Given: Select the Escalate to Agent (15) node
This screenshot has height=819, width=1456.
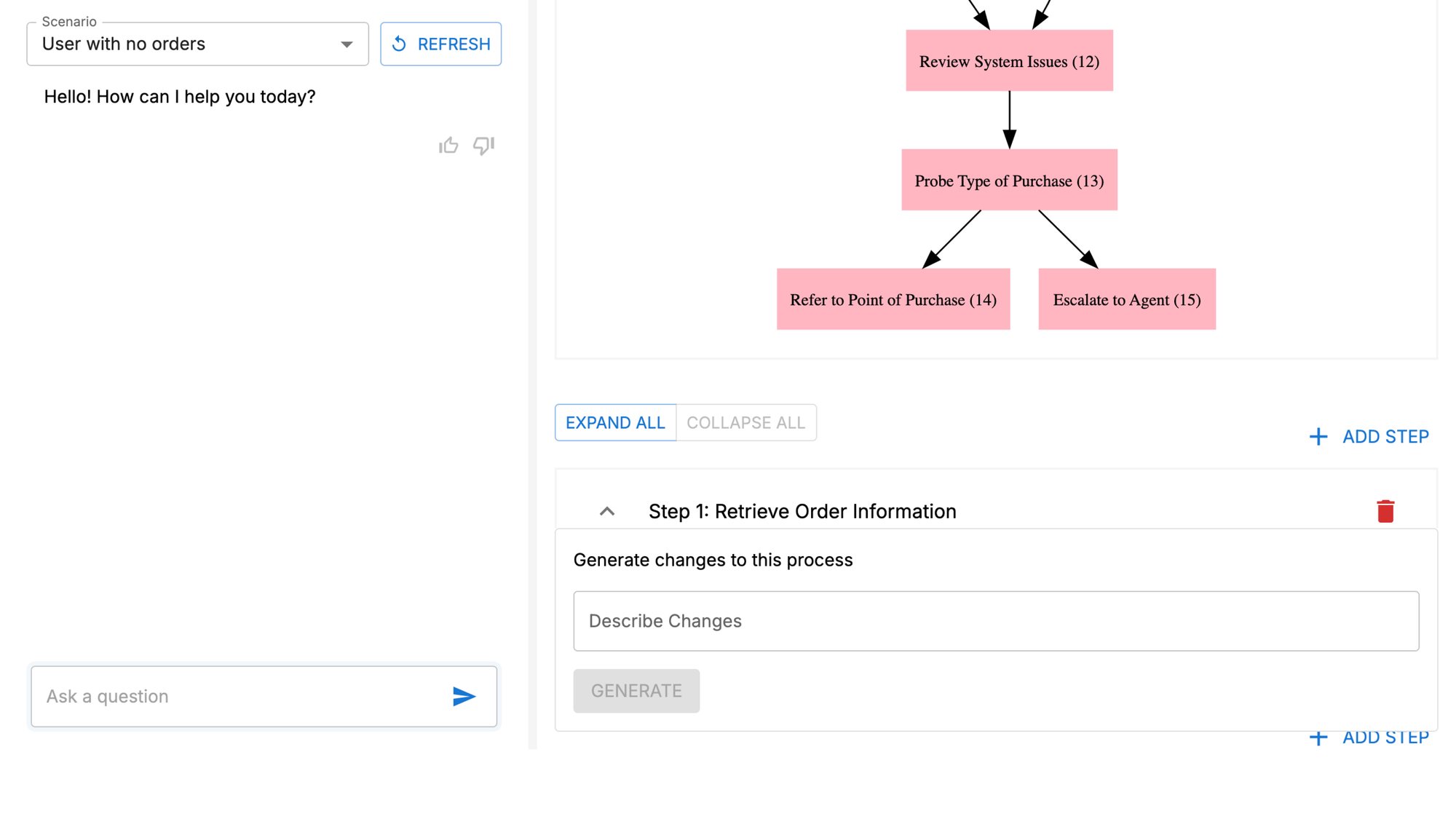Looking at the screenshot, I should point(1127,299).
